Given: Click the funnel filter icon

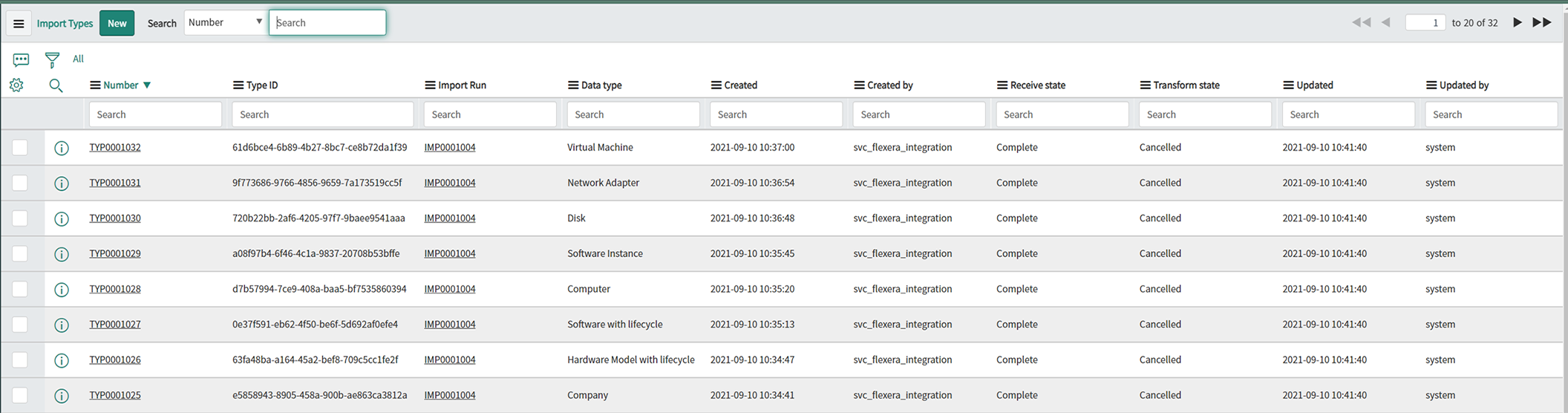Looking at the screenshot, I should point(52,59).
